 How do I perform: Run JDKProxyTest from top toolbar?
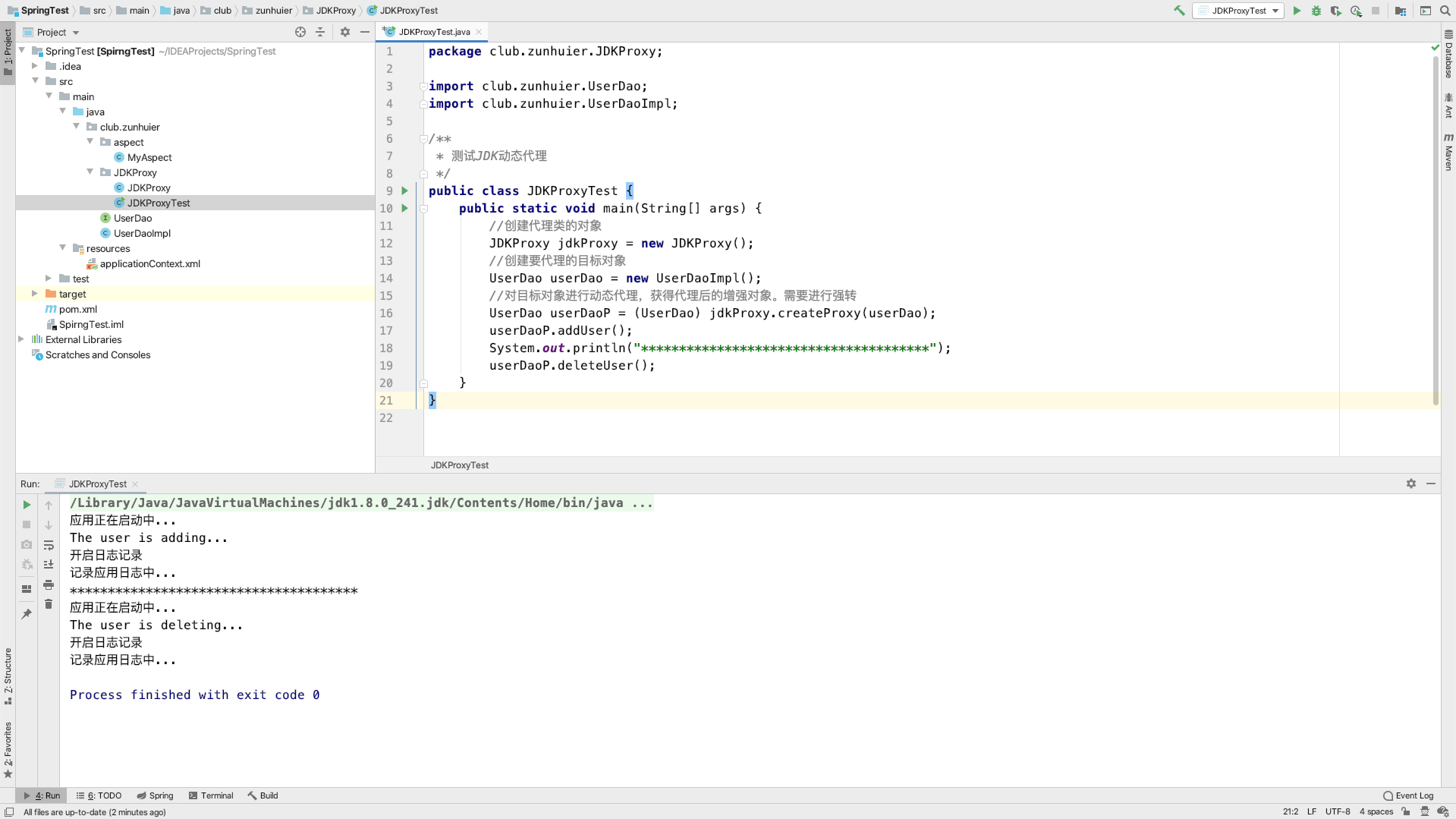1297,11
